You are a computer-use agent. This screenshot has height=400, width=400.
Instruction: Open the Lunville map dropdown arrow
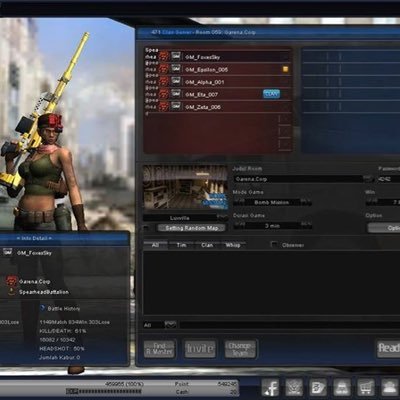pos(222,218)
